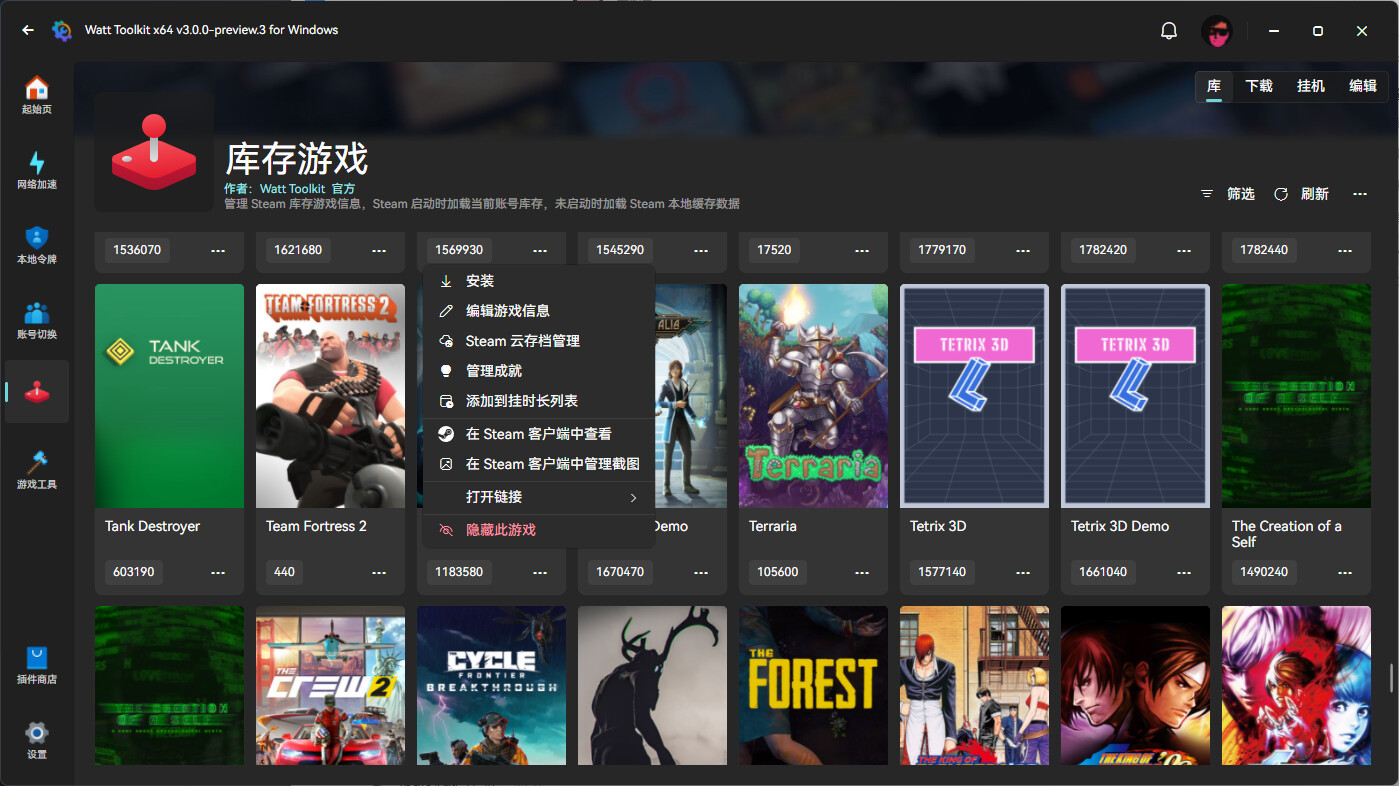Click the notification bell icon
Viewport: 1399px width, 786px height.
pyautogui.click(x=1168, y=30)
